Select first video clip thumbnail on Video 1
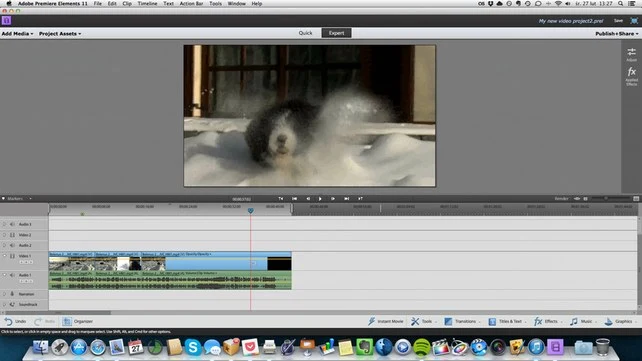642x361 pixels. pyautogui.click(x=71, y=264)
